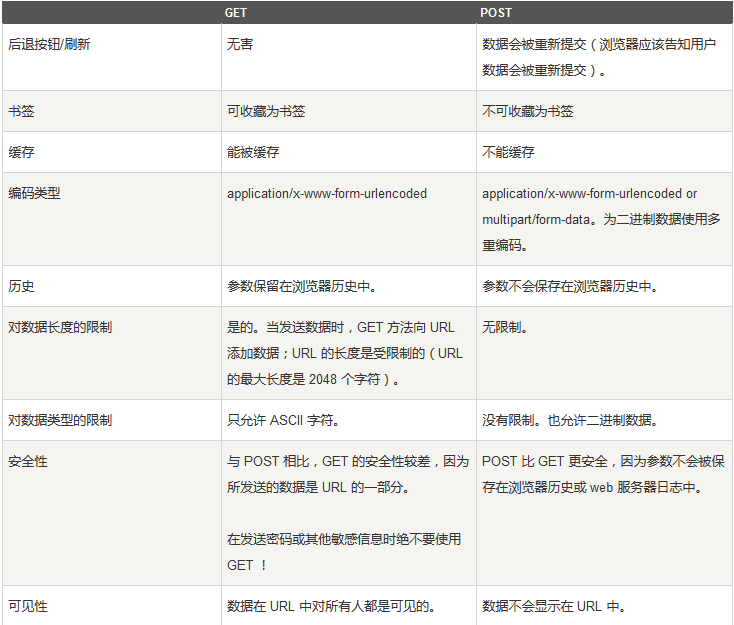Select the row label 缓存

21,152
